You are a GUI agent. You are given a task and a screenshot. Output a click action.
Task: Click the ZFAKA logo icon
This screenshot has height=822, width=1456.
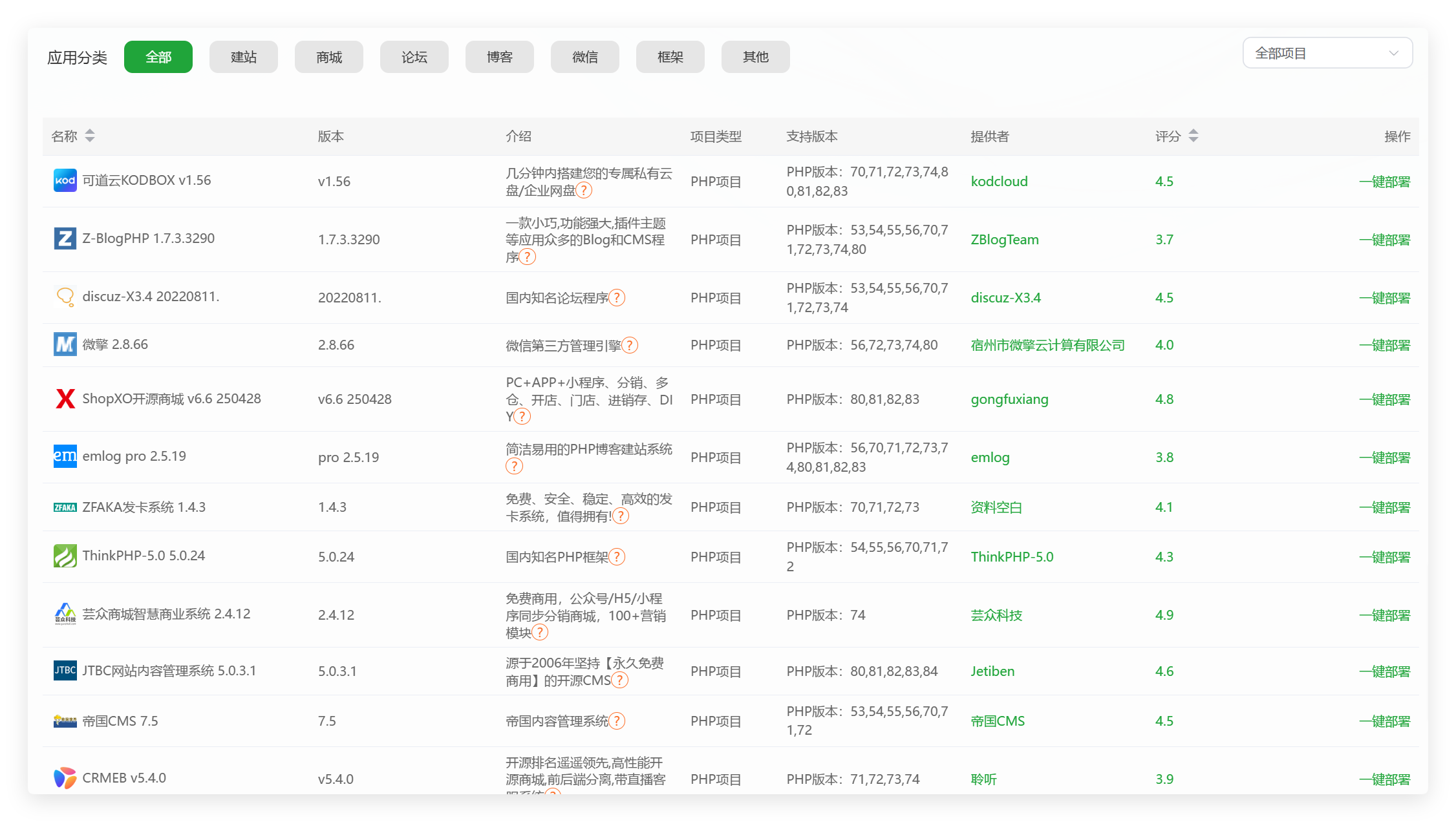point(65,507)
